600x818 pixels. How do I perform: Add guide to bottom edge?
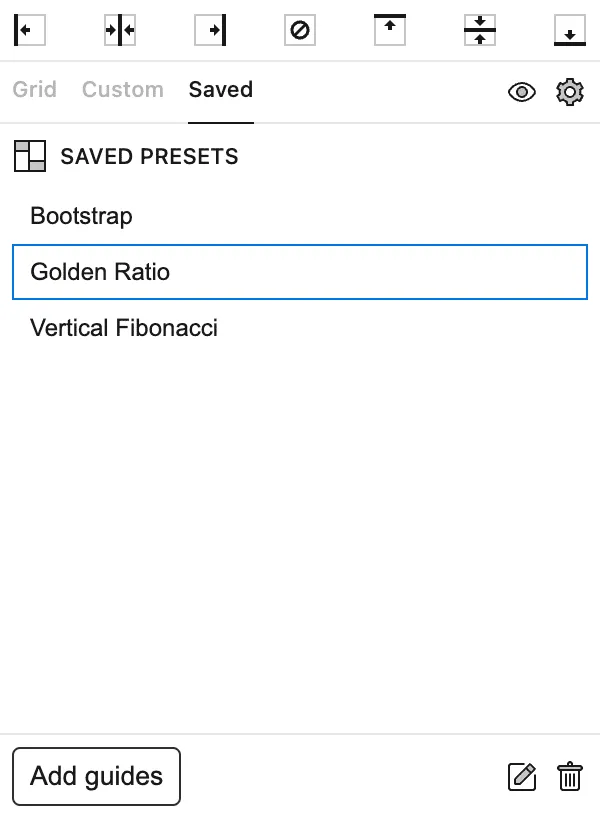tap(569, 30)
